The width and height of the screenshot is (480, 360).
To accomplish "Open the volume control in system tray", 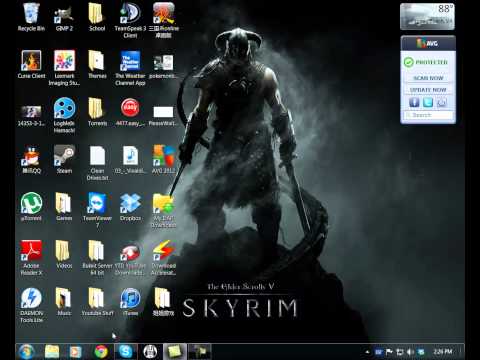I will pyautogui.click(x=410, y=352).
